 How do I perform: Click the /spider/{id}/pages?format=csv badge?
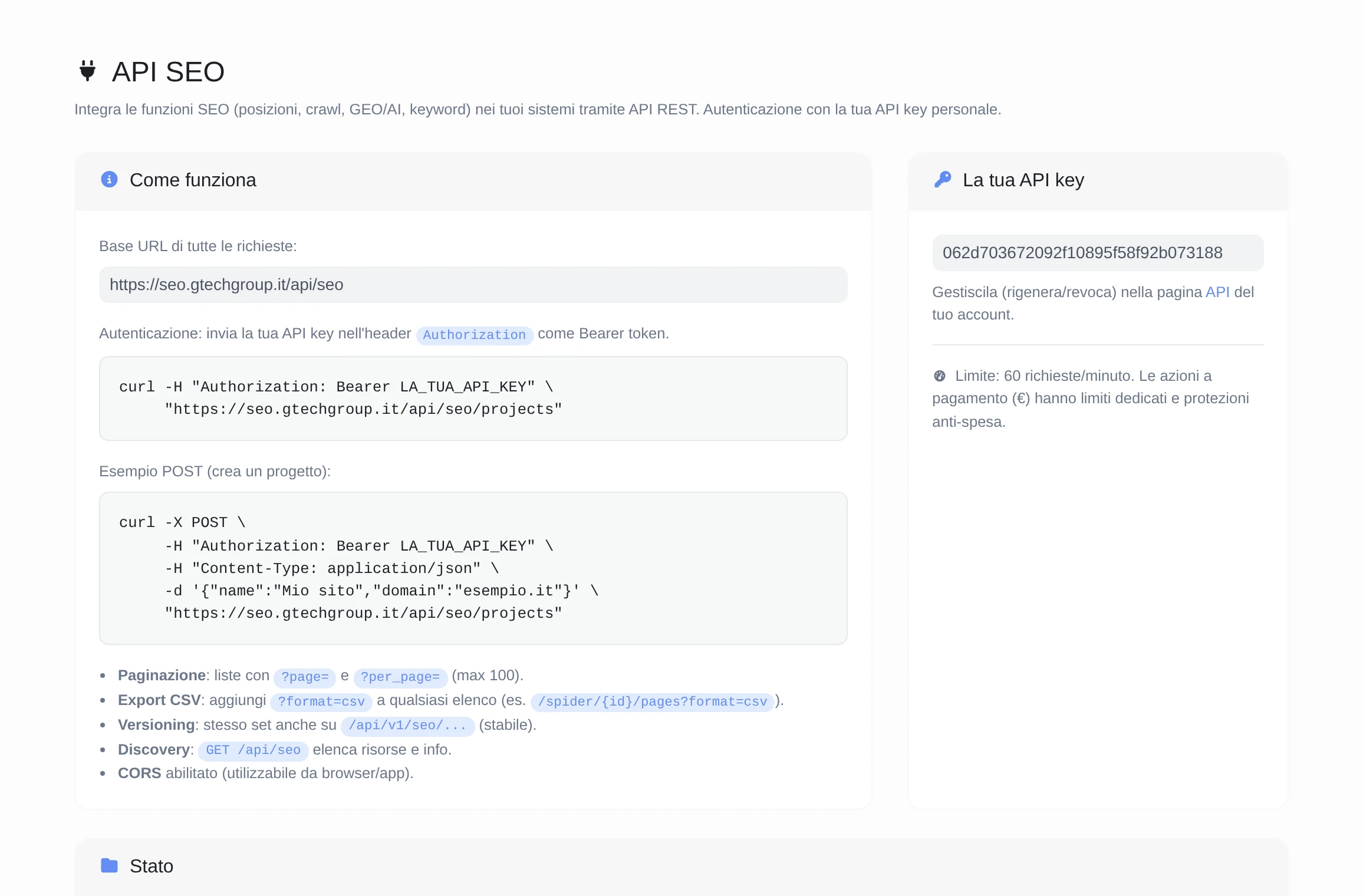point(652,701)
